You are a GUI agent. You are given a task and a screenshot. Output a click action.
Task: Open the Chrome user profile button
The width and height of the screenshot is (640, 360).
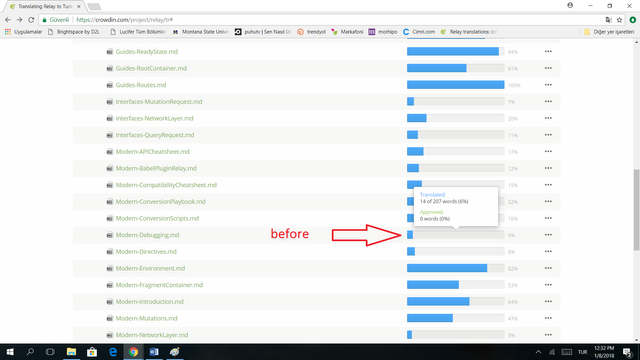570,5
